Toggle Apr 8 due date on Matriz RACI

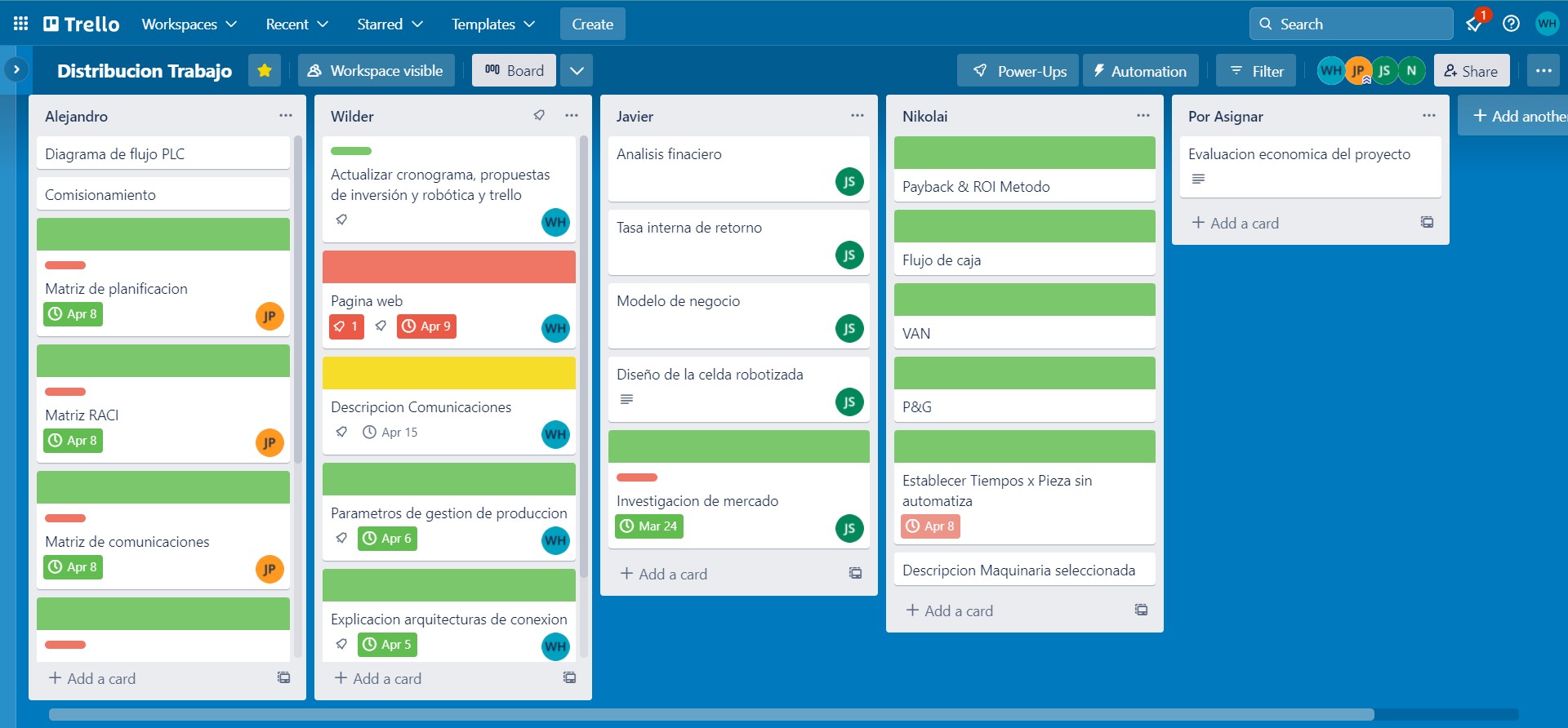[73, 441]
